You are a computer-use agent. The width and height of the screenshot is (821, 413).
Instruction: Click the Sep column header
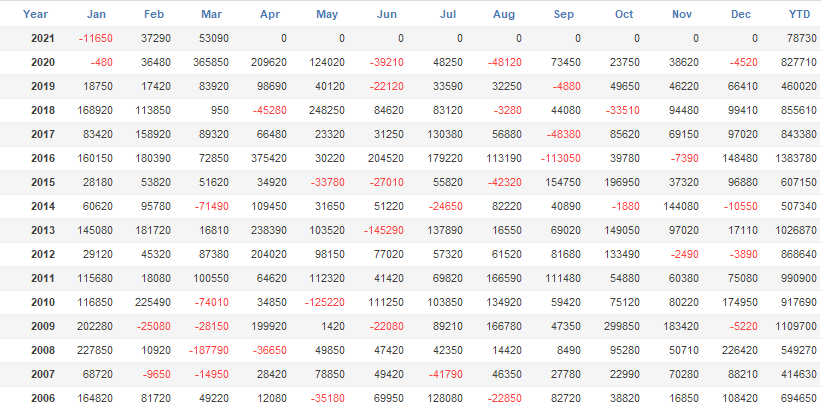pos(564,14)
